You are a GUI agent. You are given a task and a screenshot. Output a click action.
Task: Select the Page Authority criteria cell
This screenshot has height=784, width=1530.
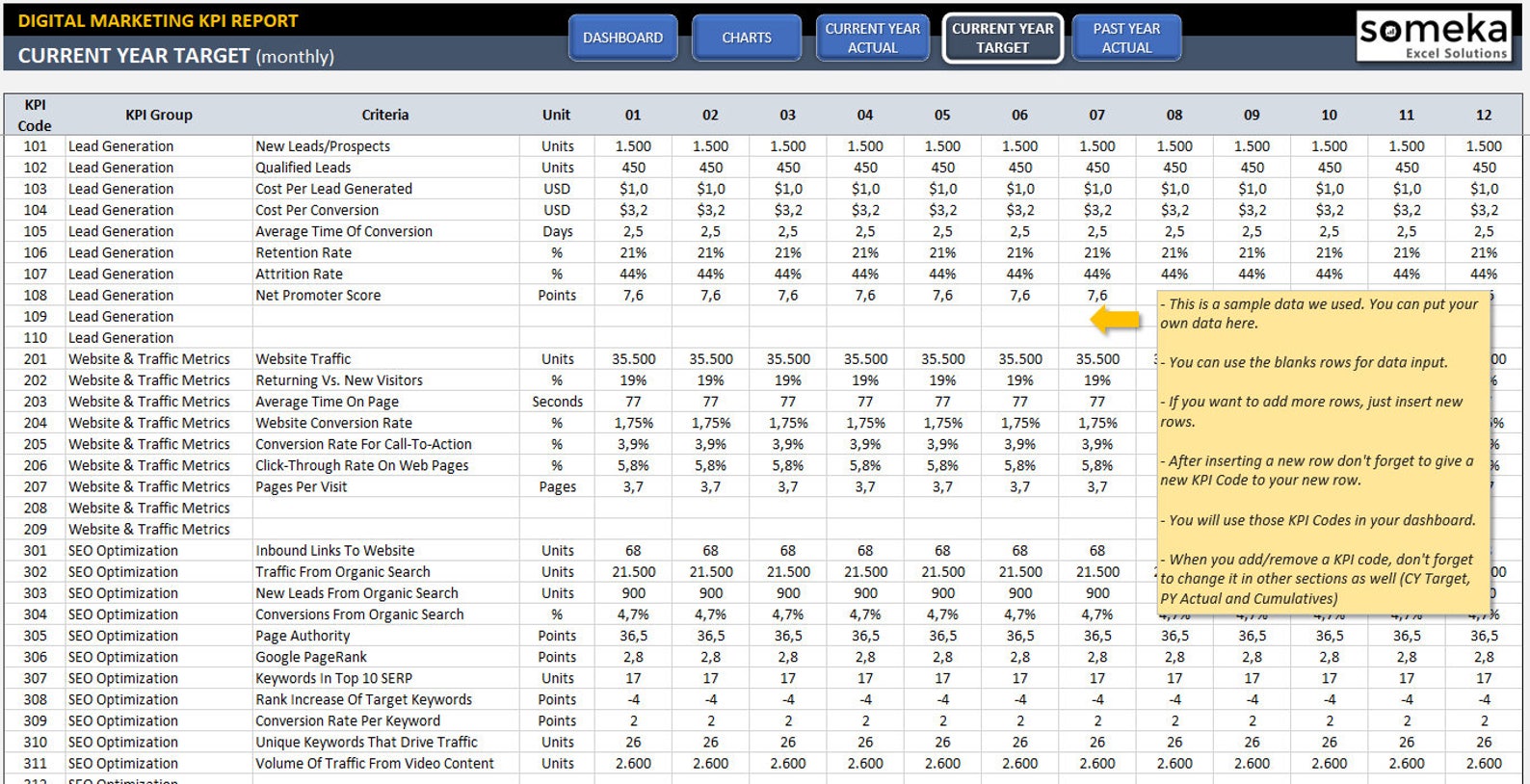(385, 636)
